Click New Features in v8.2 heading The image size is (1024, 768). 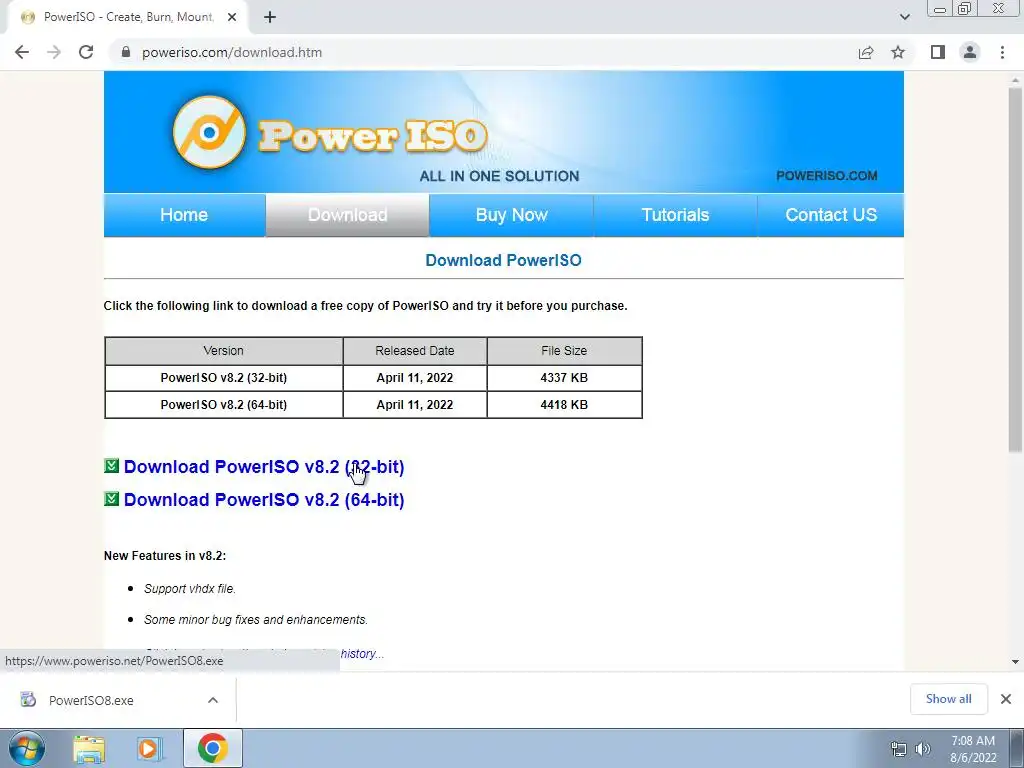165,556
